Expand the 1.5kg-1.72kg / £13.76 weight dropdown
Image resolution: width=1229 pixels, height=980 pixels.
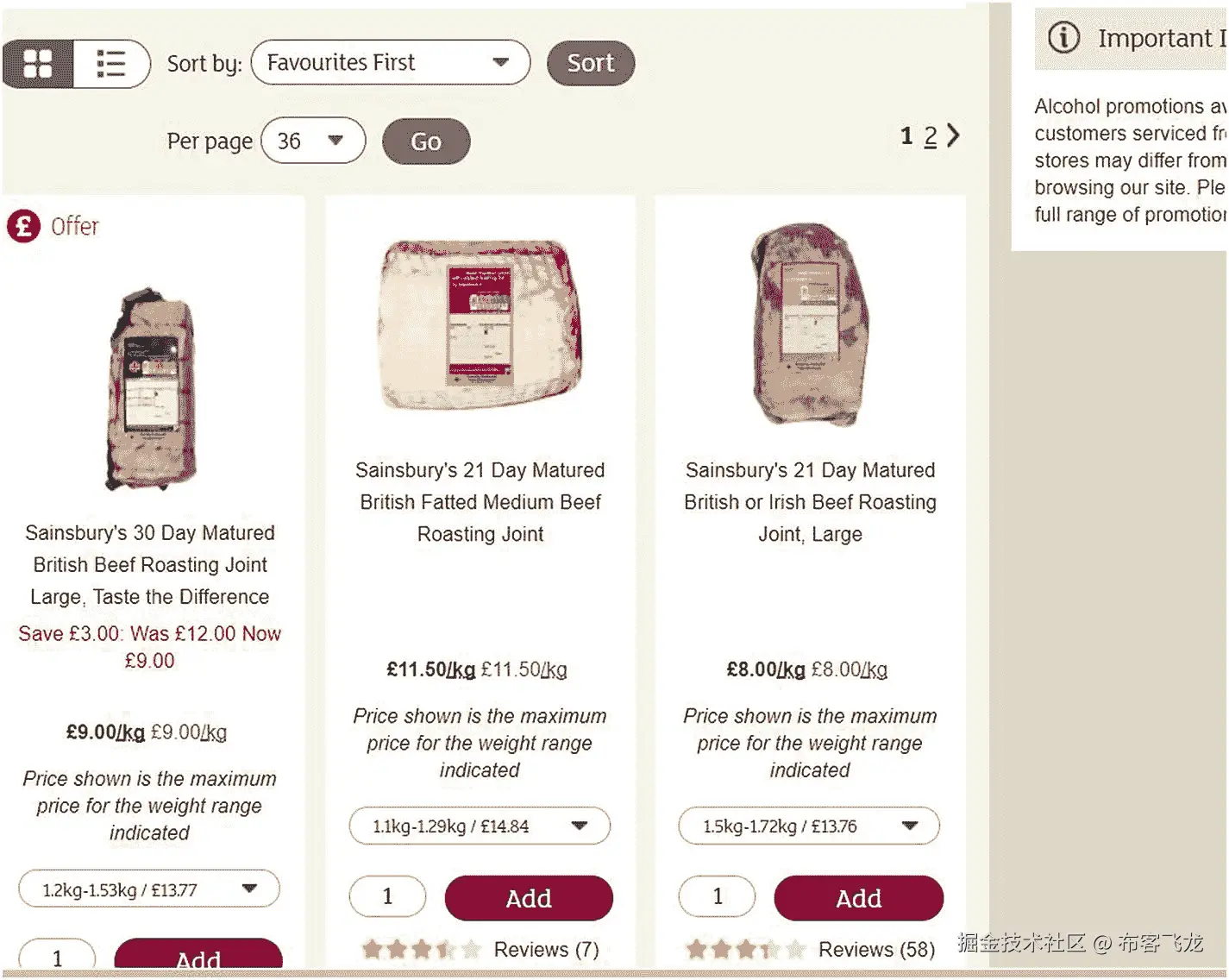pos(809,826)
